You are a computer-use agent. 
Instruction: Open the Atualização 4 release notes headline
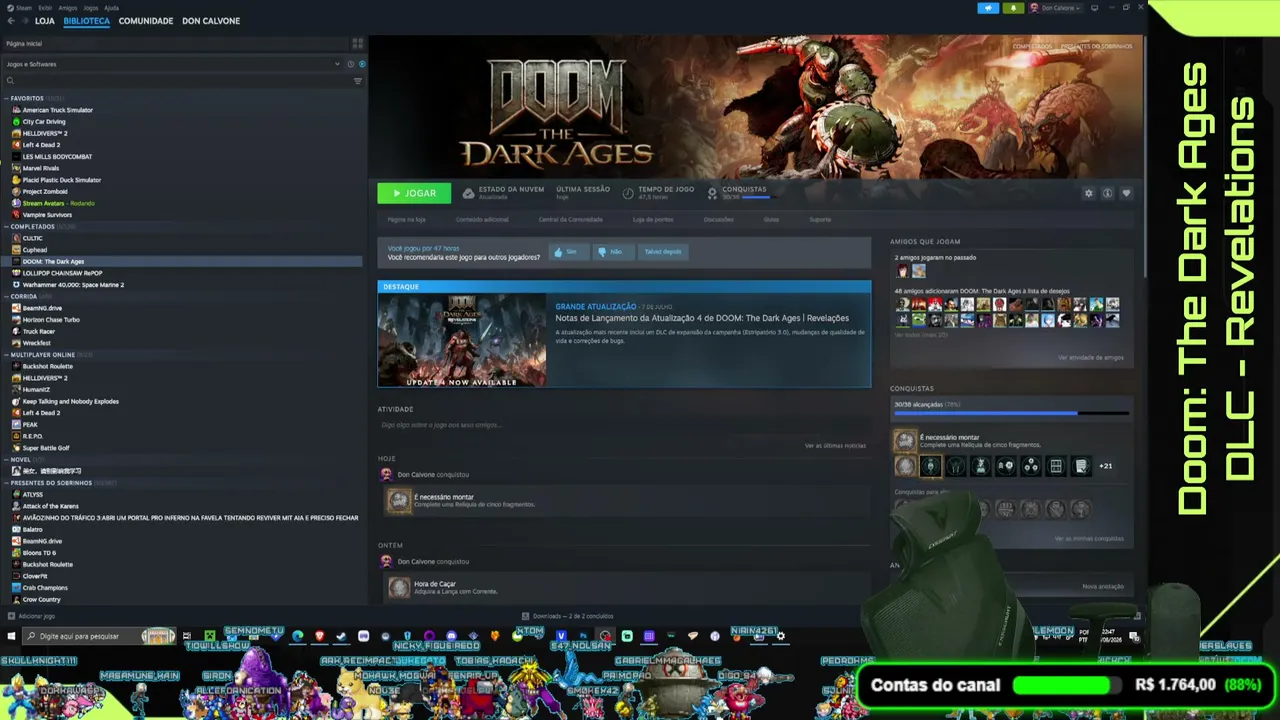click(x=702, y=318)
